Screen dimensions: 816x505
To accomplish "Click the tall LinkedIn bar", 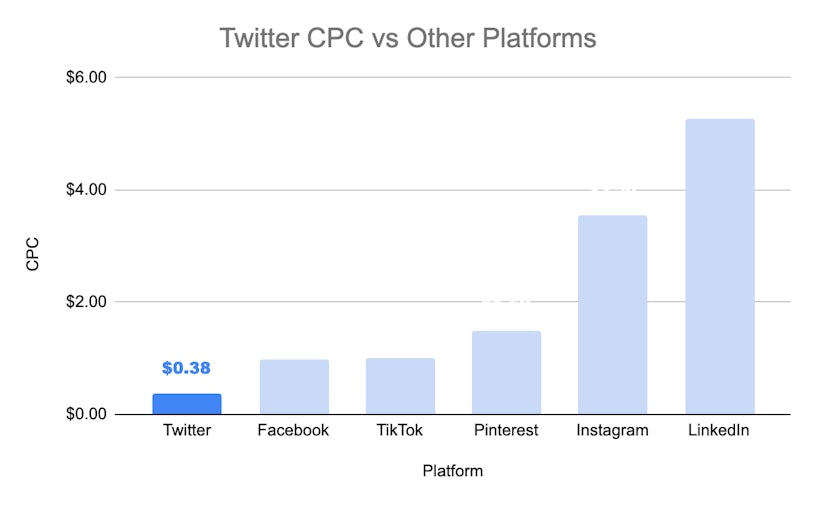I will click(719, 267).
